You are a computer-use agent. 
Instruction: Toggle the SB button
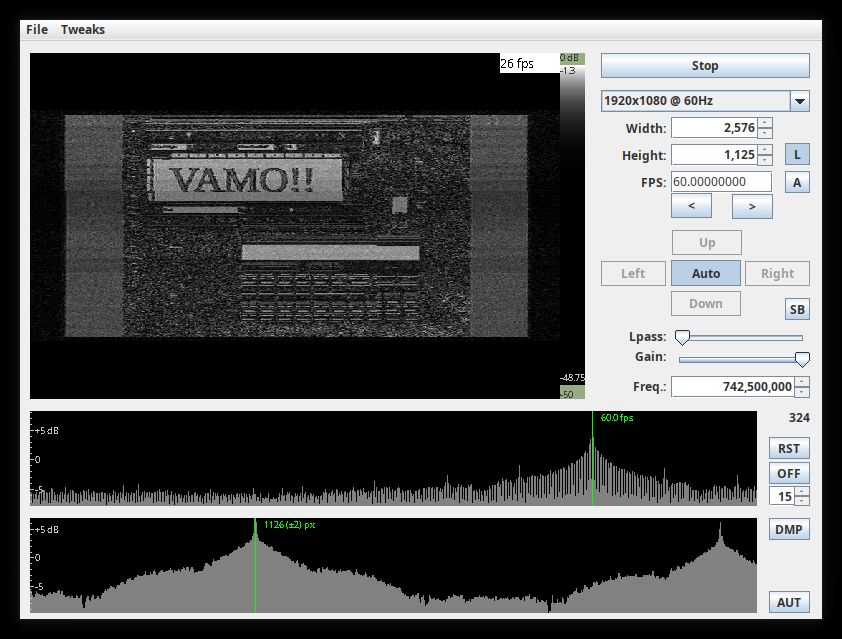pos(797,309)
